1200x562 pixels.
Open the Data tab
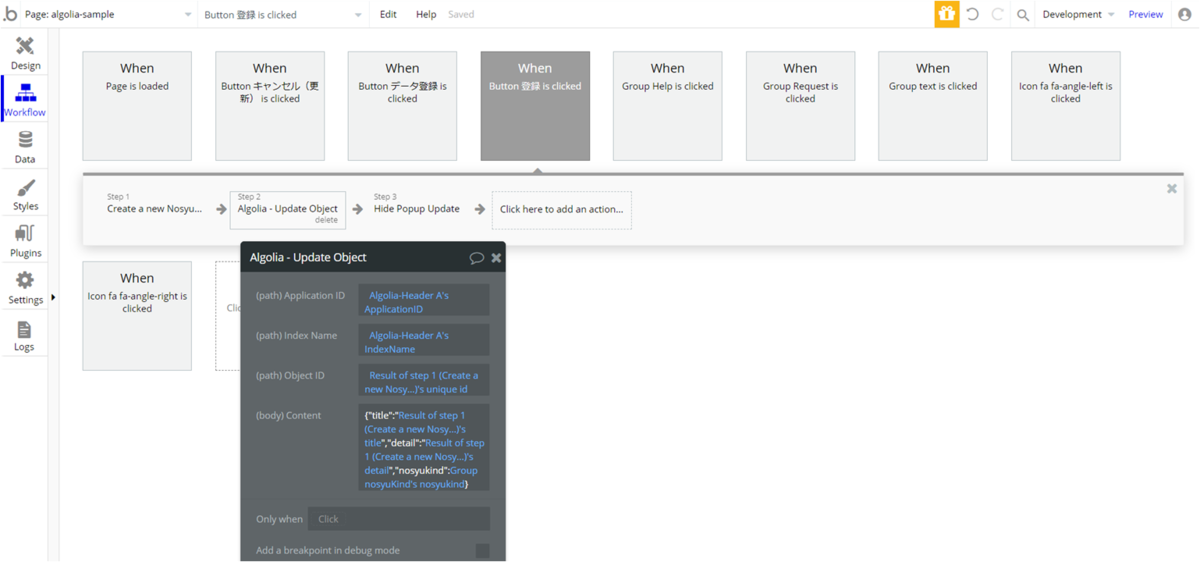coord(25,147)
